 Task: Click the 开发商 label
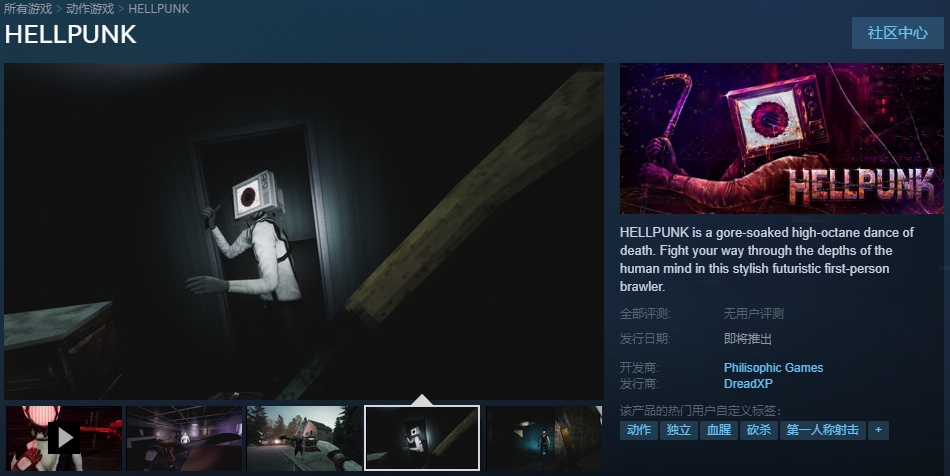pos(639,368)
